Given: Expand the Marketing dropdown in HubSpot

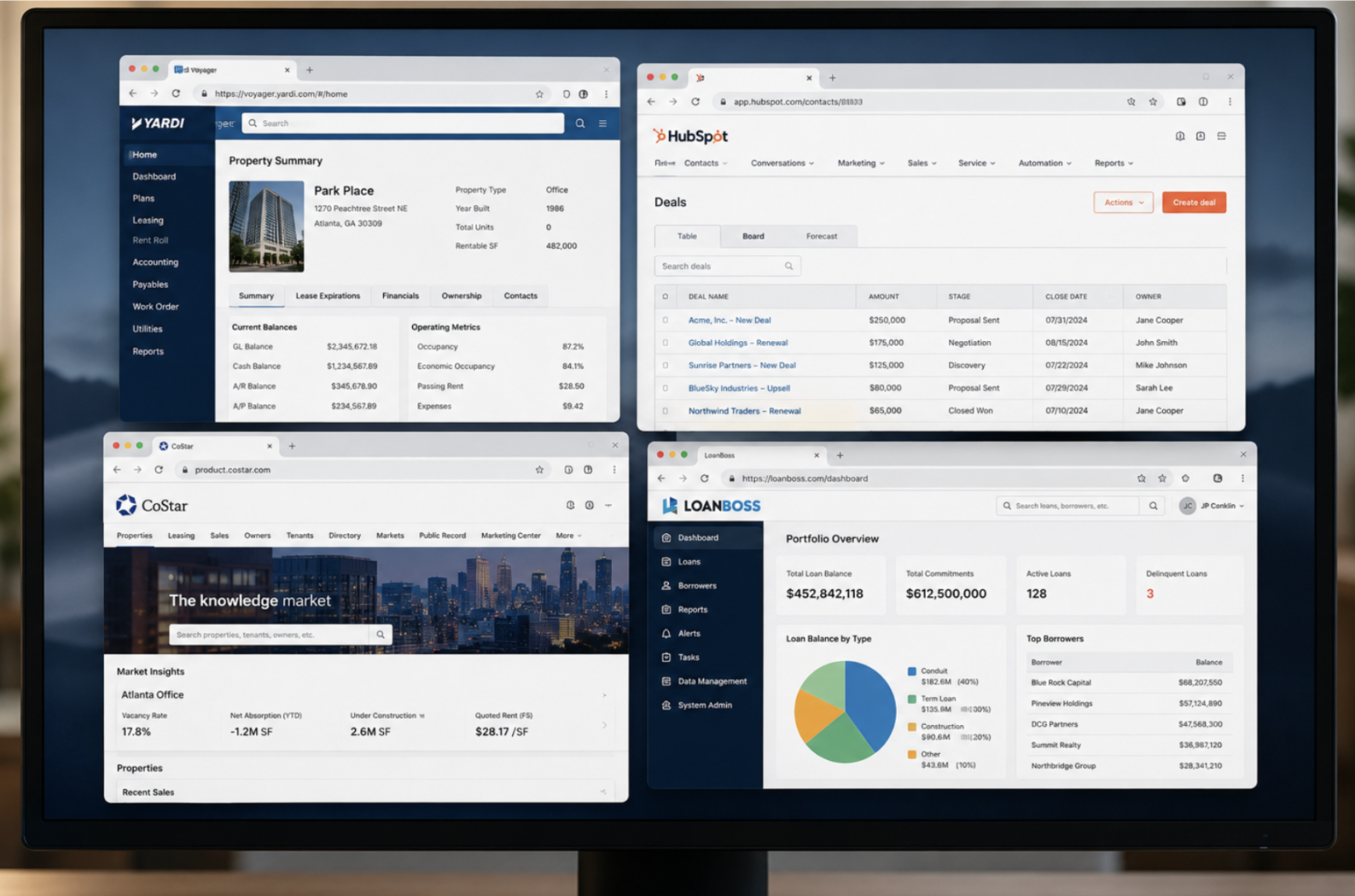Looking at the screenshot, I should pyautogui.click(x=861, y=163).
